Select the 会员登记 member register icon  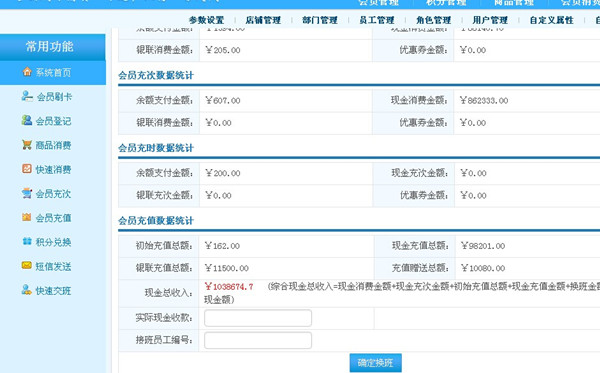click(x=27, y=121)
